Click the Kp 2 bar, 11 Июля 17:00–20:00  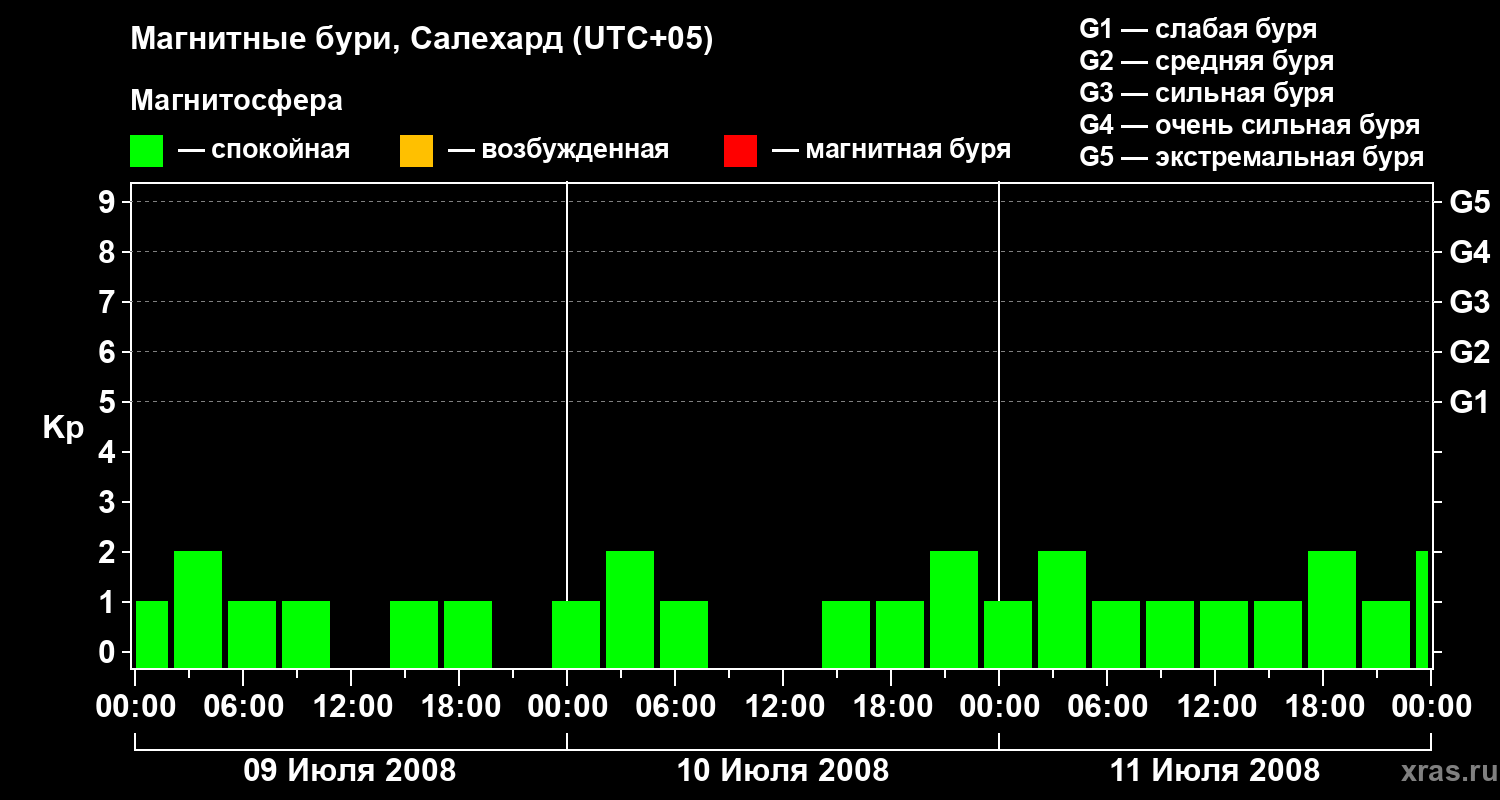1332,609
